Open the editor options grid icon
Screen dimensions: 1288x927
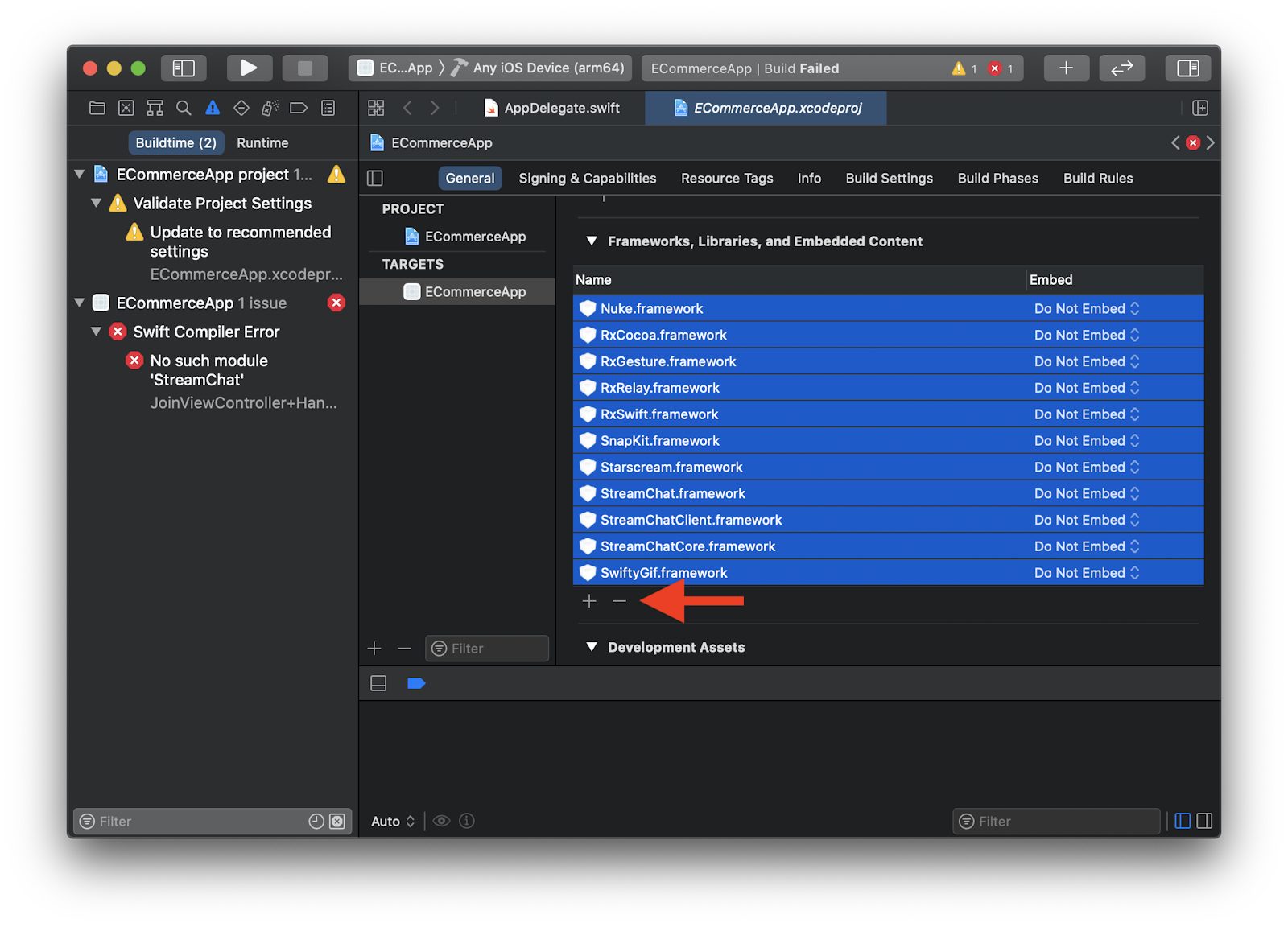[375, 107]
